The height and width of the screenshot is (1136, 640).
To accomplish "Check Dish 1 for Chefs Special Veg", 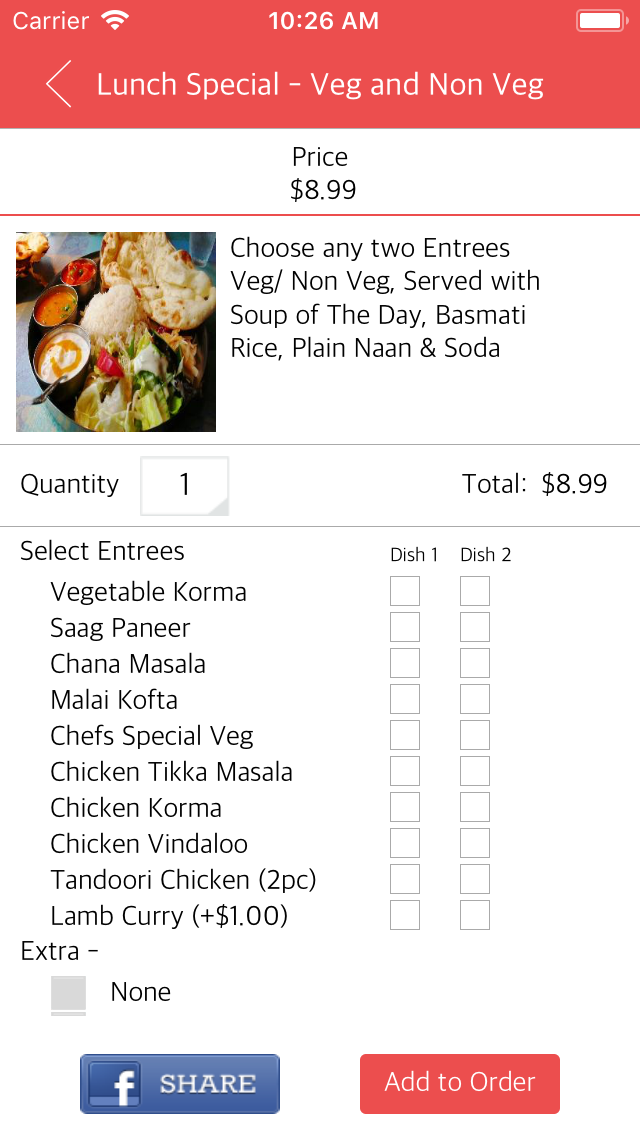I will tap(405, 736).
